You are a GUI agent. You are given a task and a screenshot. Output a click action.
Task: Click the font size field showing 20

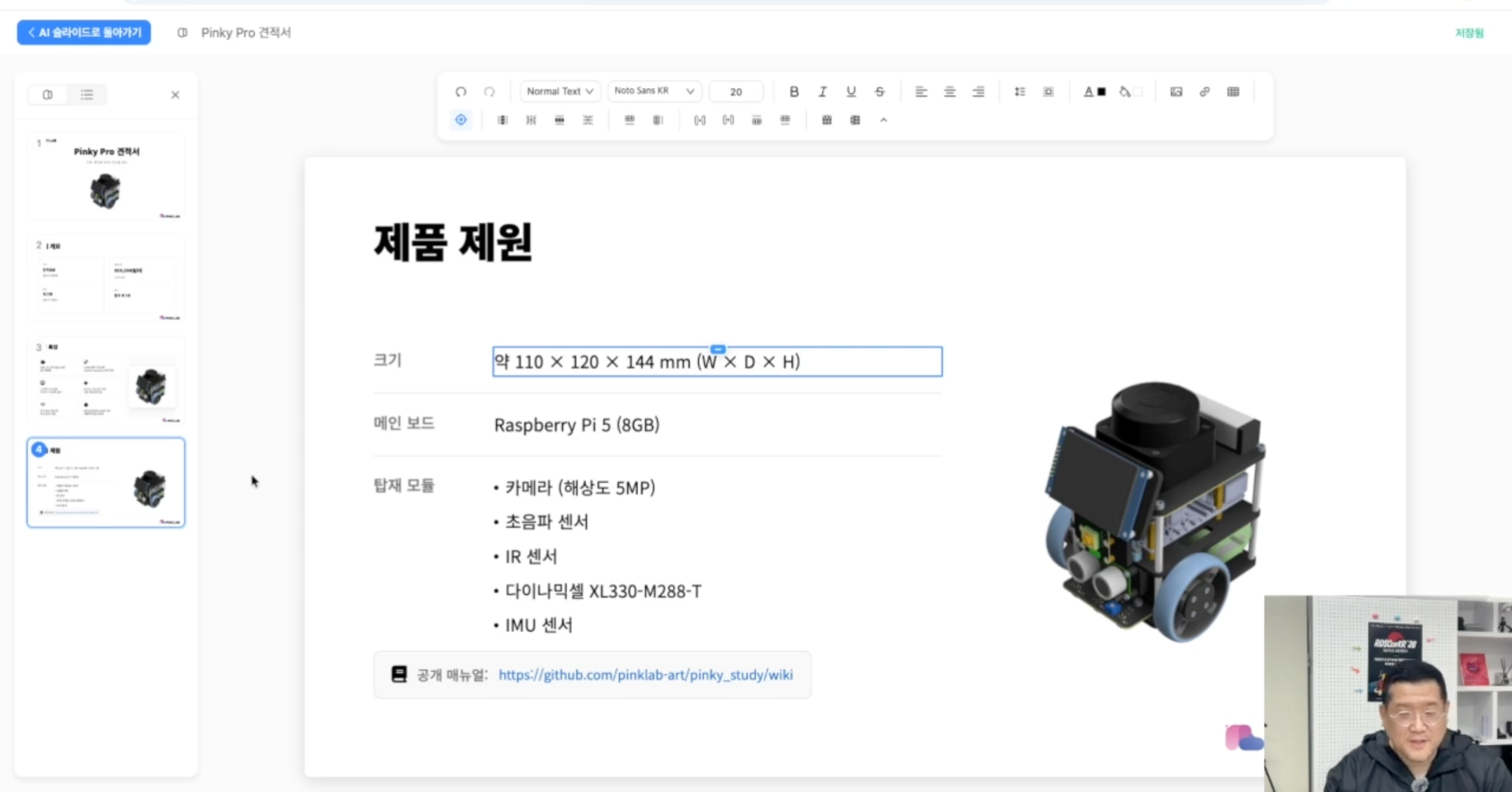pos(736,92)
